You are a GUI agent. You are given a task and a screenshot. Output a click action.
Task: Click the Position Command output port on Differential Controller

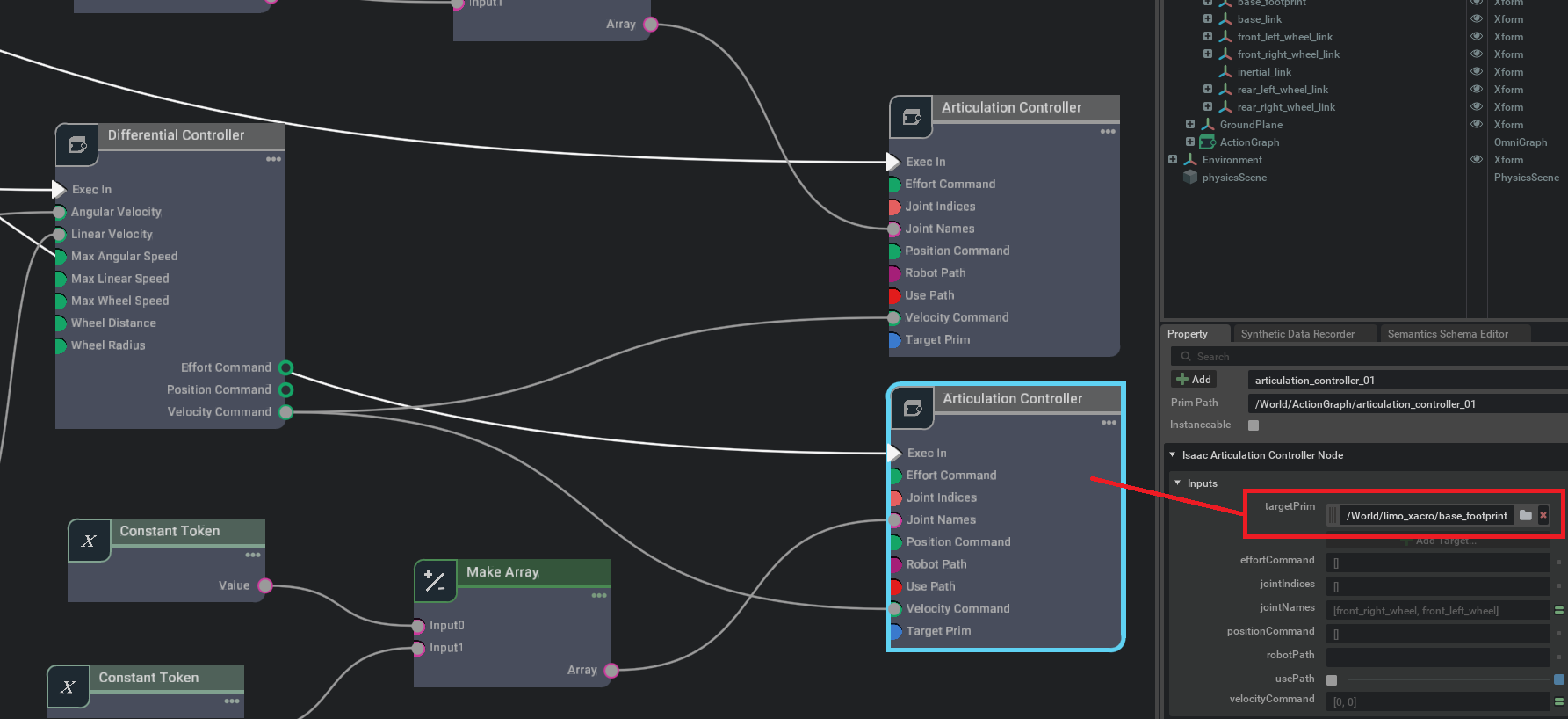285,389
